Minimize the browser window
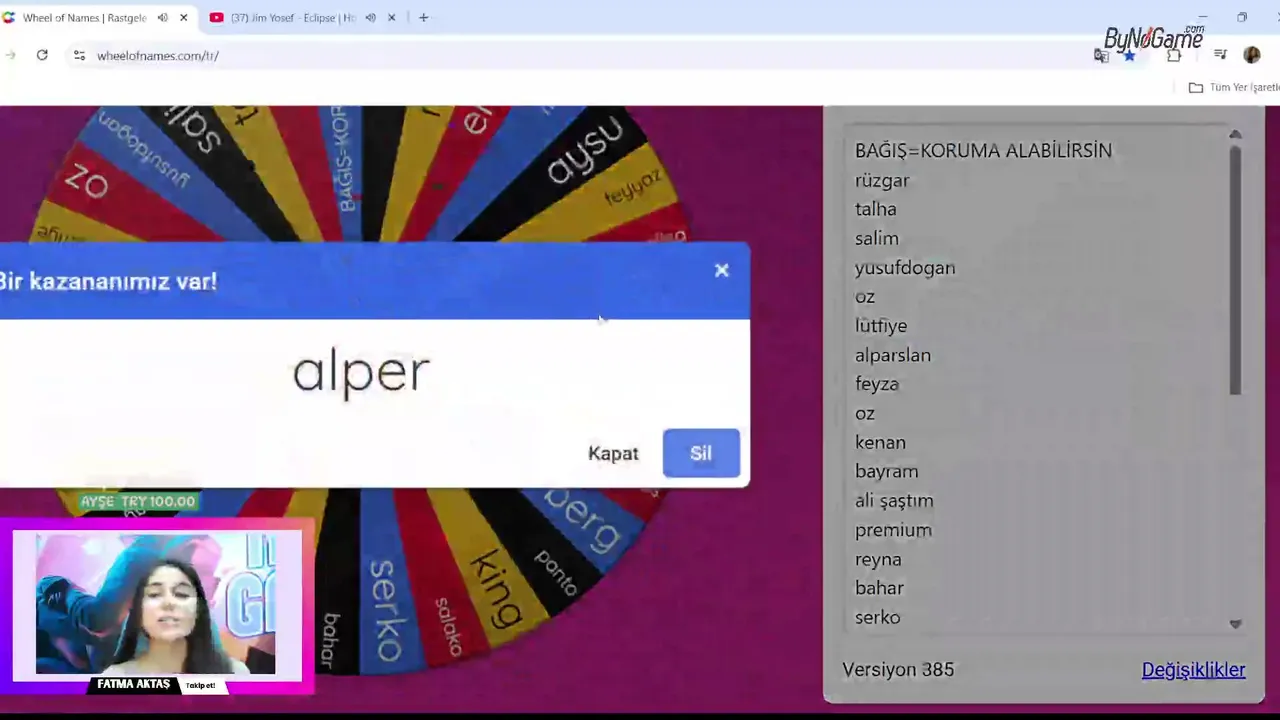This screenshot has height=720, width=1280. (x=1203, y=17)
